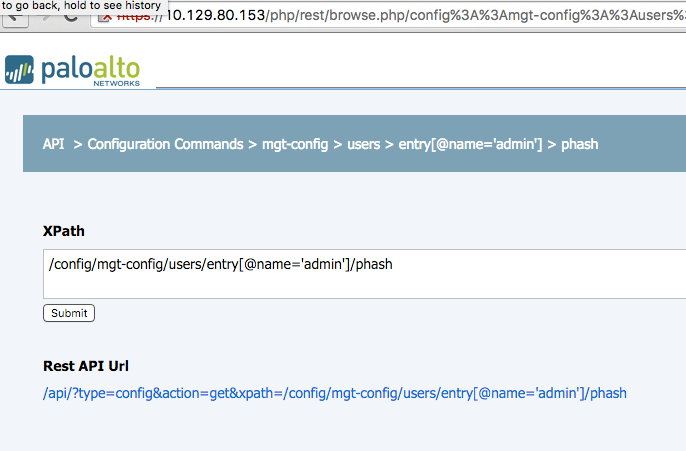Click the browser reload button
Image resolution: width=686 pixels, height=451 pixels.
point(72,18)
